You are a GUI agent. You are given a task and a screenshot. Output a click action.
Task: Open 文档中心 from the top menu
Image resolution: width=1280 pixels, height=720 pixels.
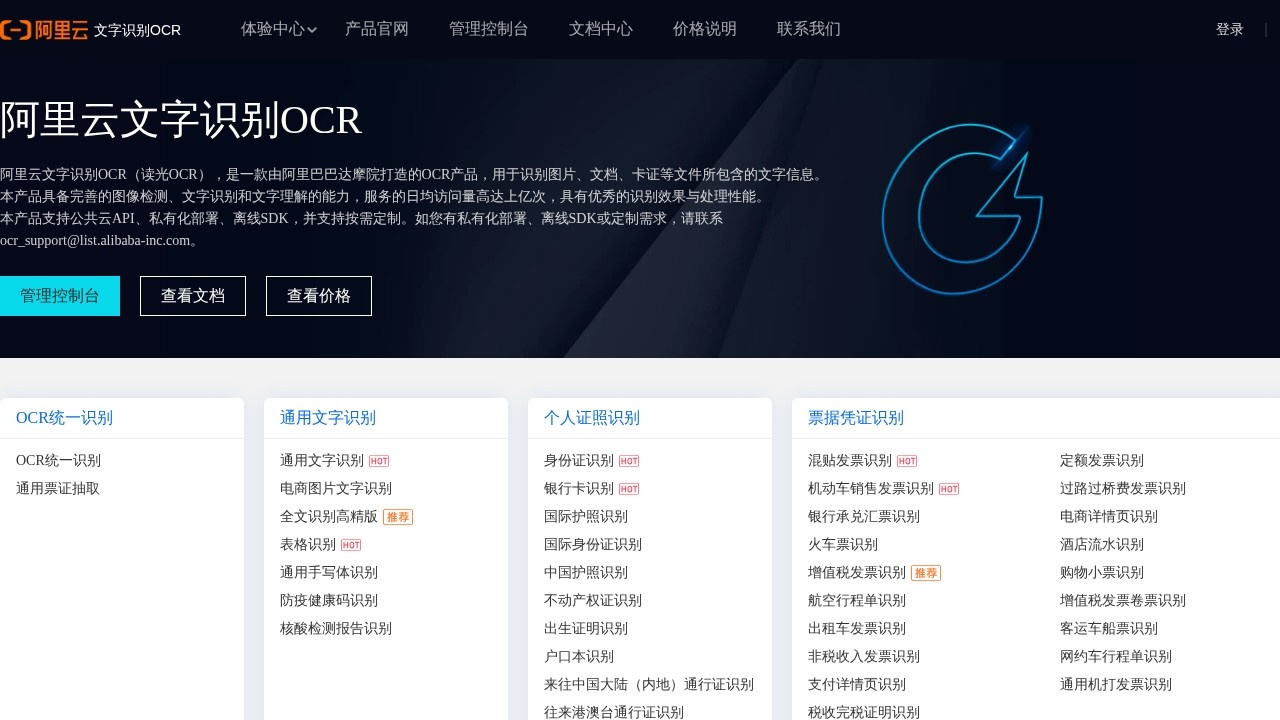pyautogui.click(x=601, y=29)
